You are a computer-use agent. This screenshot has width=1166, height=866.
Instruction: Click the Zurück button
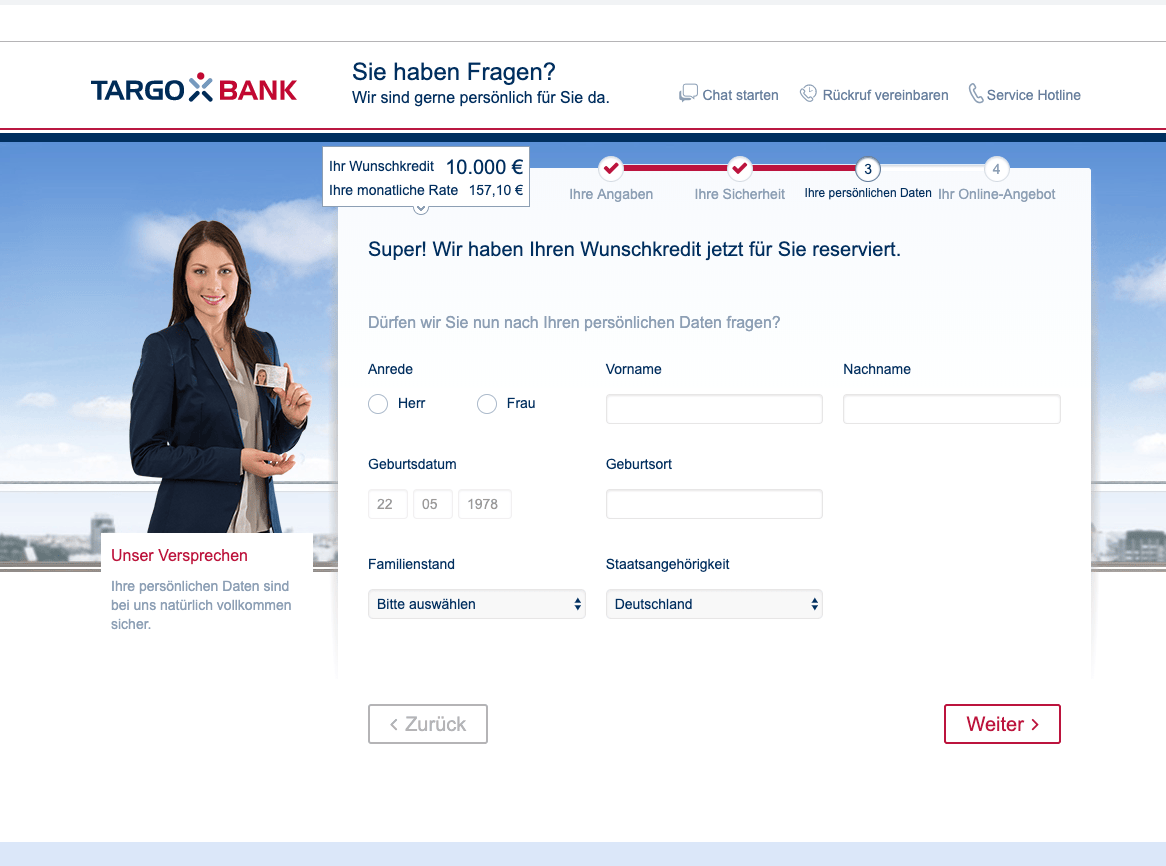tap(428, 724)
